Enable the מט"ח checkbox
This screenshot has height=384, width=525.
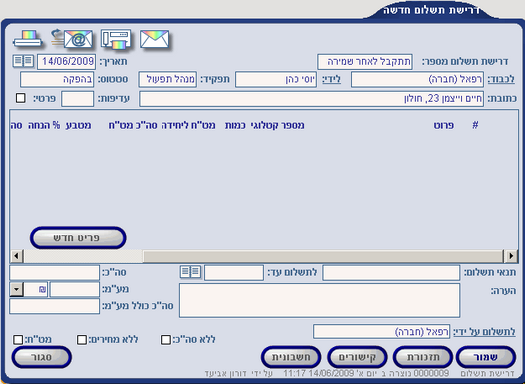[x=18, y=340]
